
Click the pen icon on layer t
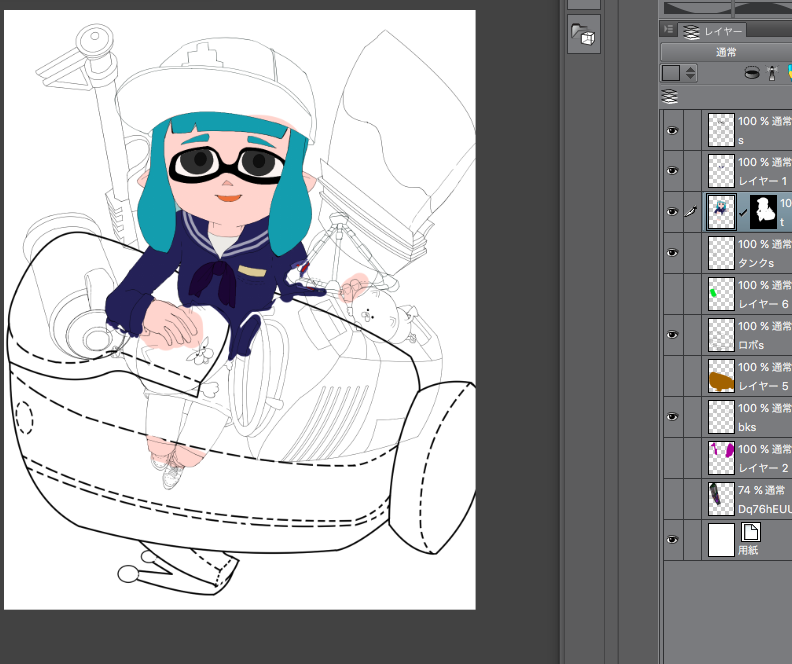coord(690,212)
